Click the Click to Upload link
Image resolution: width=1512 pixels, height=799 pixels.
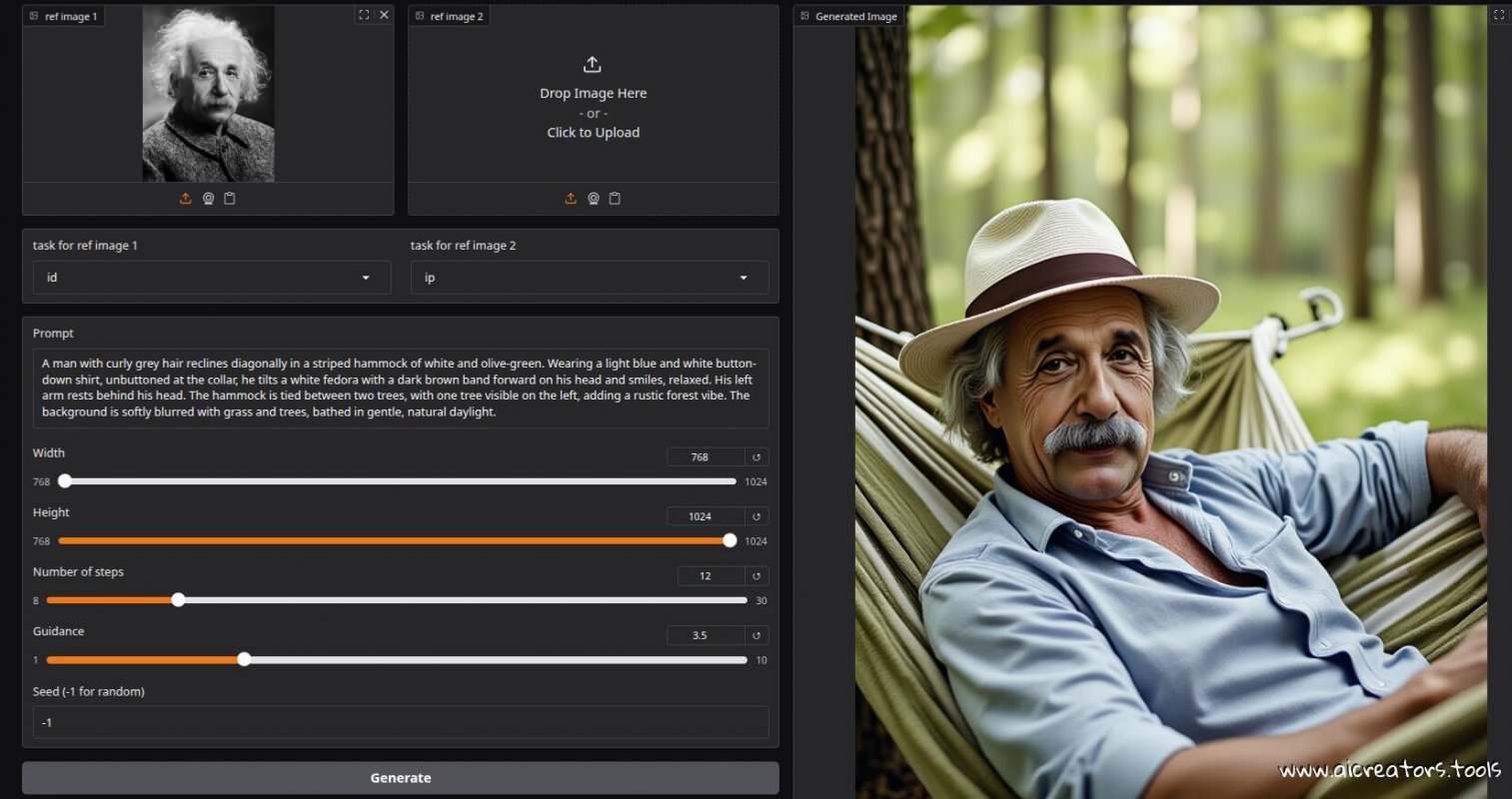tap(593, 132)
